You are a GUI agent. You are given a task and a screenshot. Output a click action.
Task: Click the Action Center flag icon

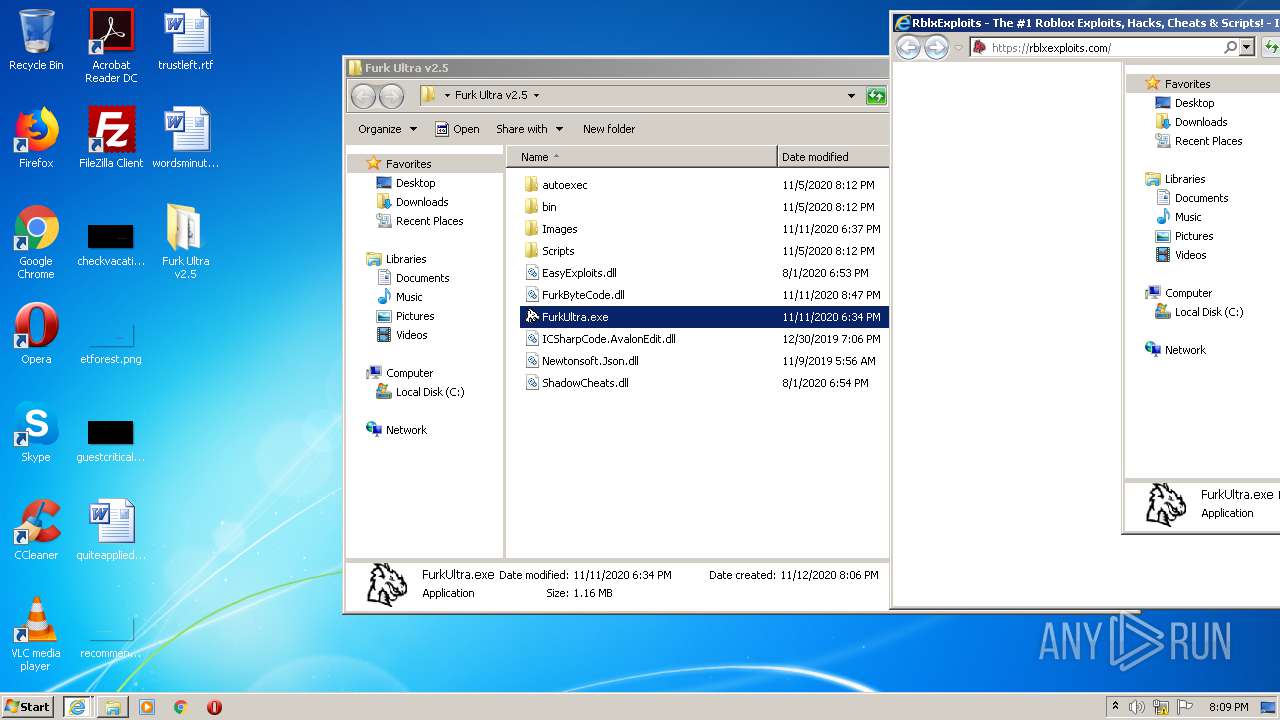click(1185, 707)
